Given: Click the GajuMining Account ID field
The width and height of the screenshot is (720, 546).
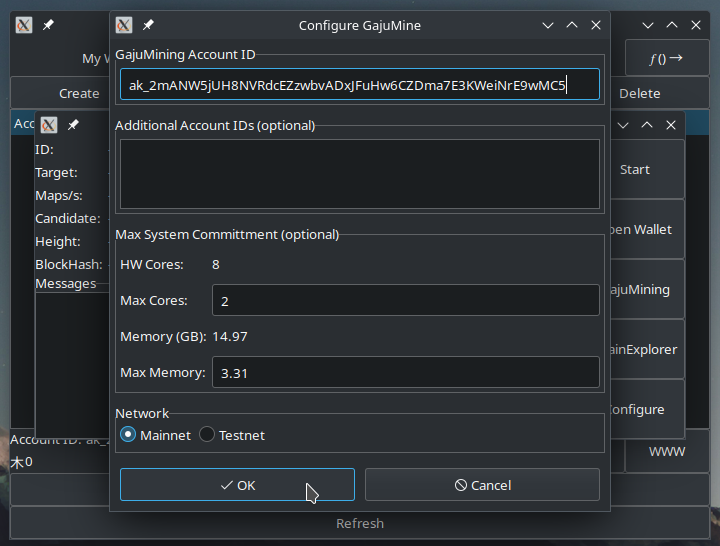Looking at the screenshot, I should (x=359, y=85).
